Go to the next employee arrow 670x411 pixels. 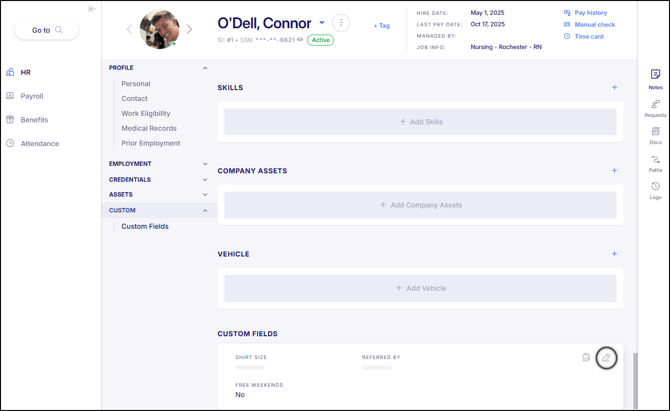coord(190,29)
